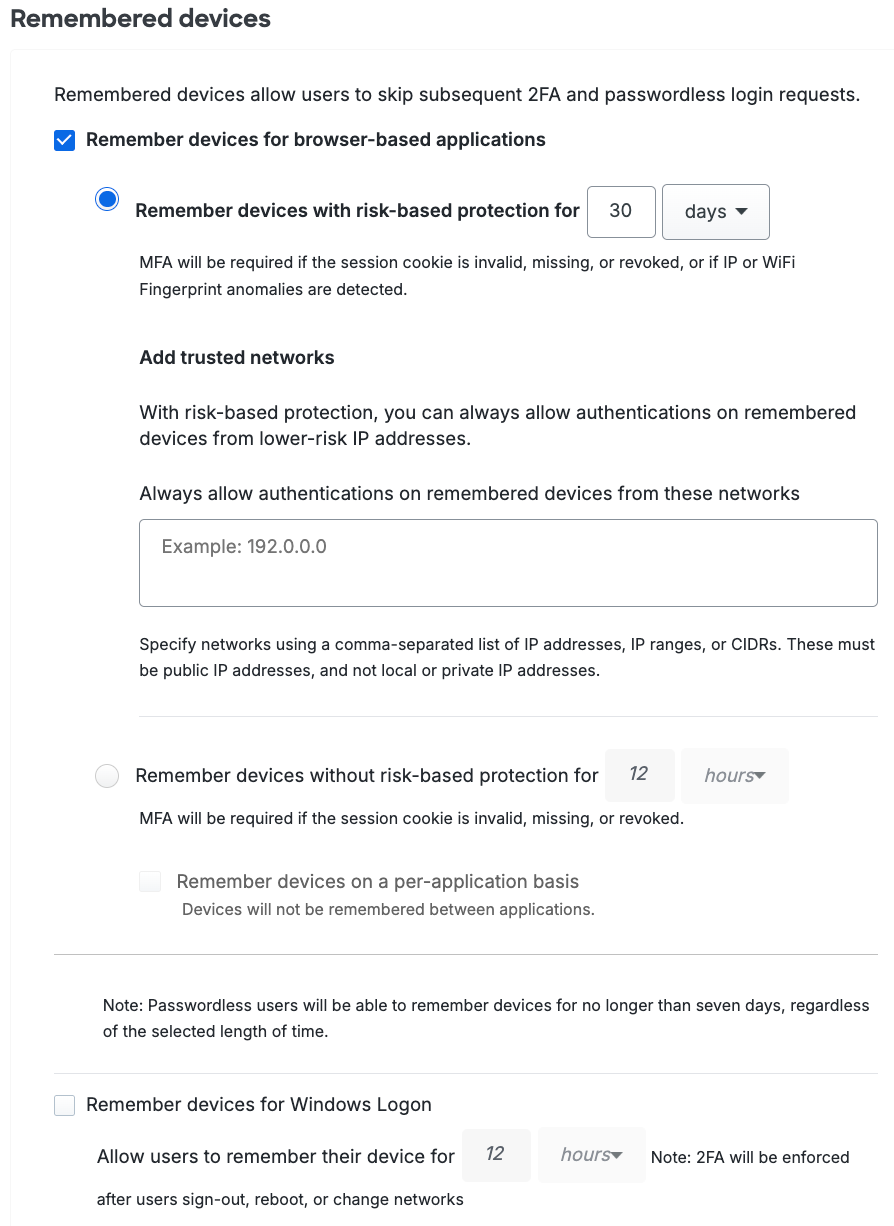The width and height of the screenshot is (894, 1226).
Task: Open the hours dropdown beside the 12-hour field
Action: 734,775
